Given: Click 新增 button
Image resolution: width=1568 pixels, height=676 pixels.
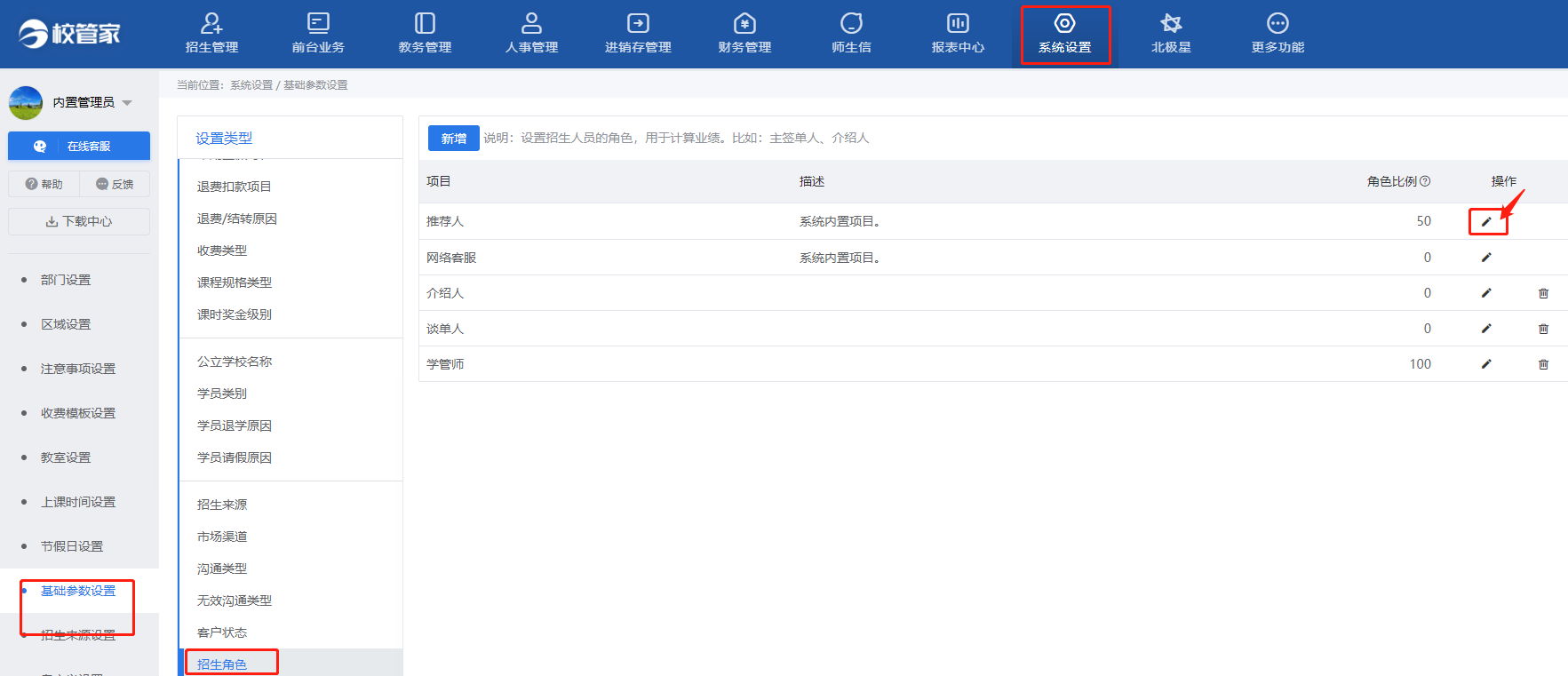Looking at the screenshot, I should coord(454,138).
